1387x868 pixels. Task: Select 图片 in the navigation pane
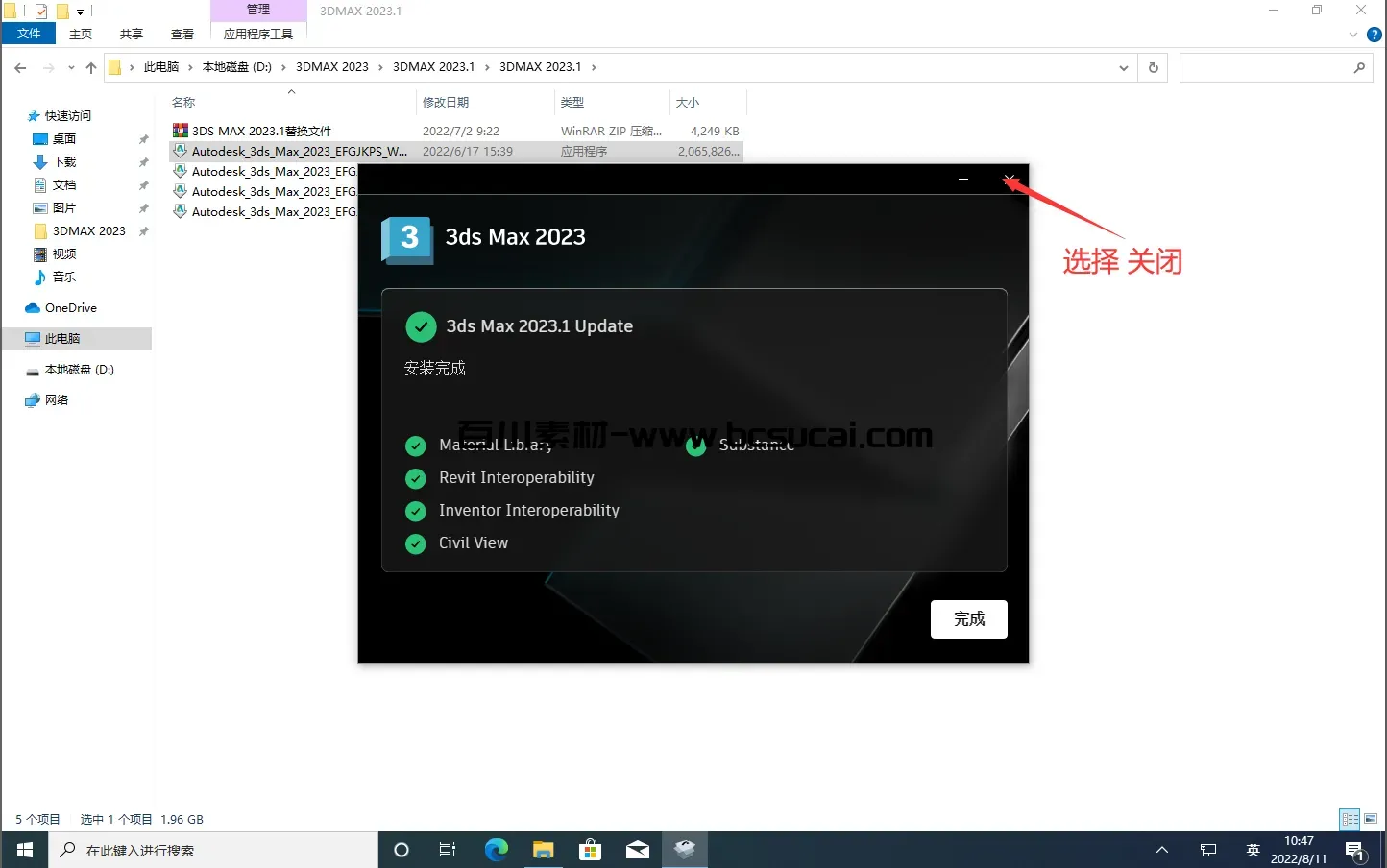64,207
